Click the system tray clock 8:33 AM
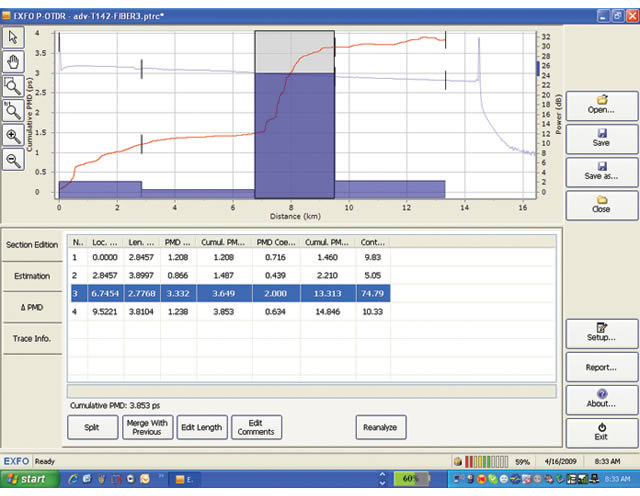This screenshot has width=640, height=496. [x=617, y=479]
